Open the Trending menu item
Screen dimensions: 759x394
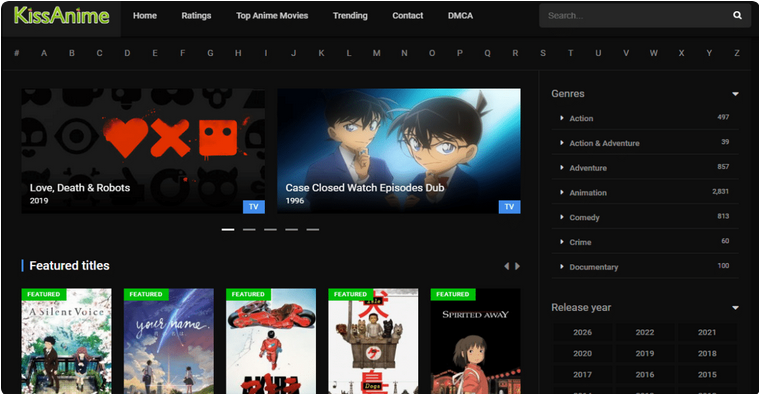pos(350,15)
